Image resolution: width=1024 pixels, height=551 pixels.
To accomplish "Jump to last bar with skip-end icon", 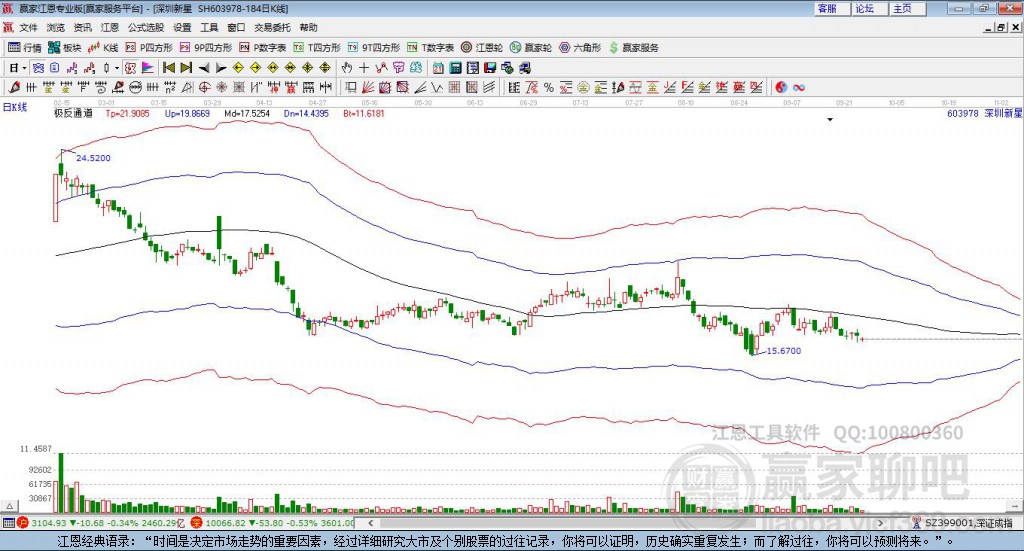I will coord(186,68).
